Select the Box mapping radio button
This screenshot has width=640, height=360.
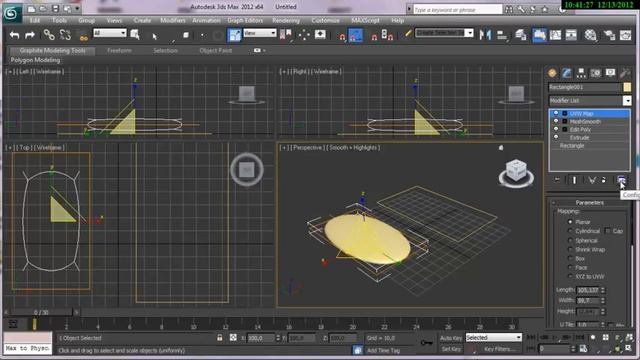570,258
